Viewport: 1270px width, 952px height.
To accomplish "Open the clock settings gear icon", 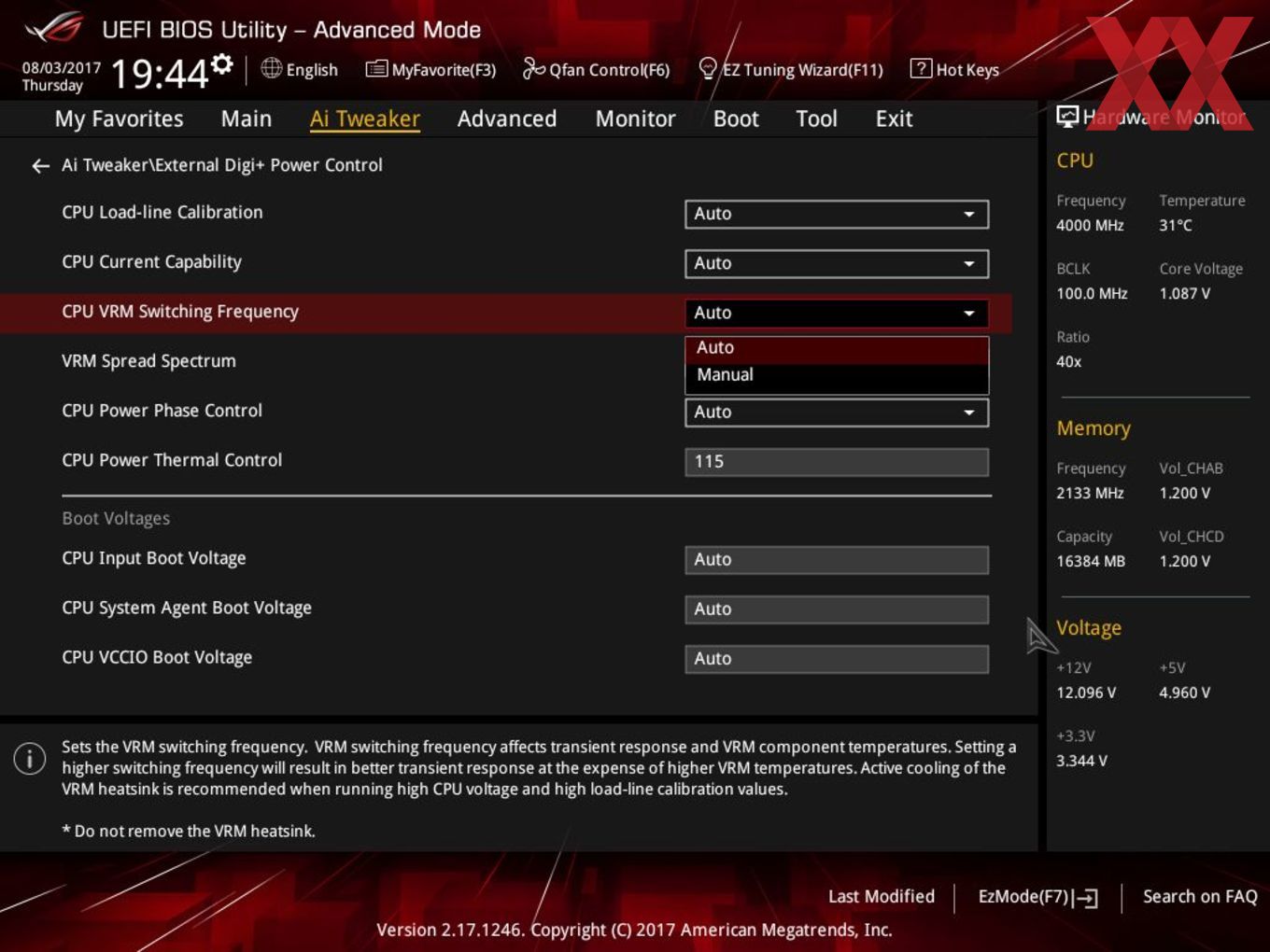I will 222,63.
